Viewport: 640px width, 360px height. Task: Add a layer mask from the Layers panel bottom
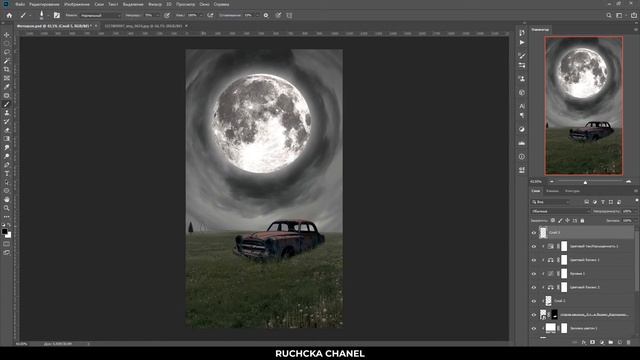pyautogui.click(x=593, y=342)
